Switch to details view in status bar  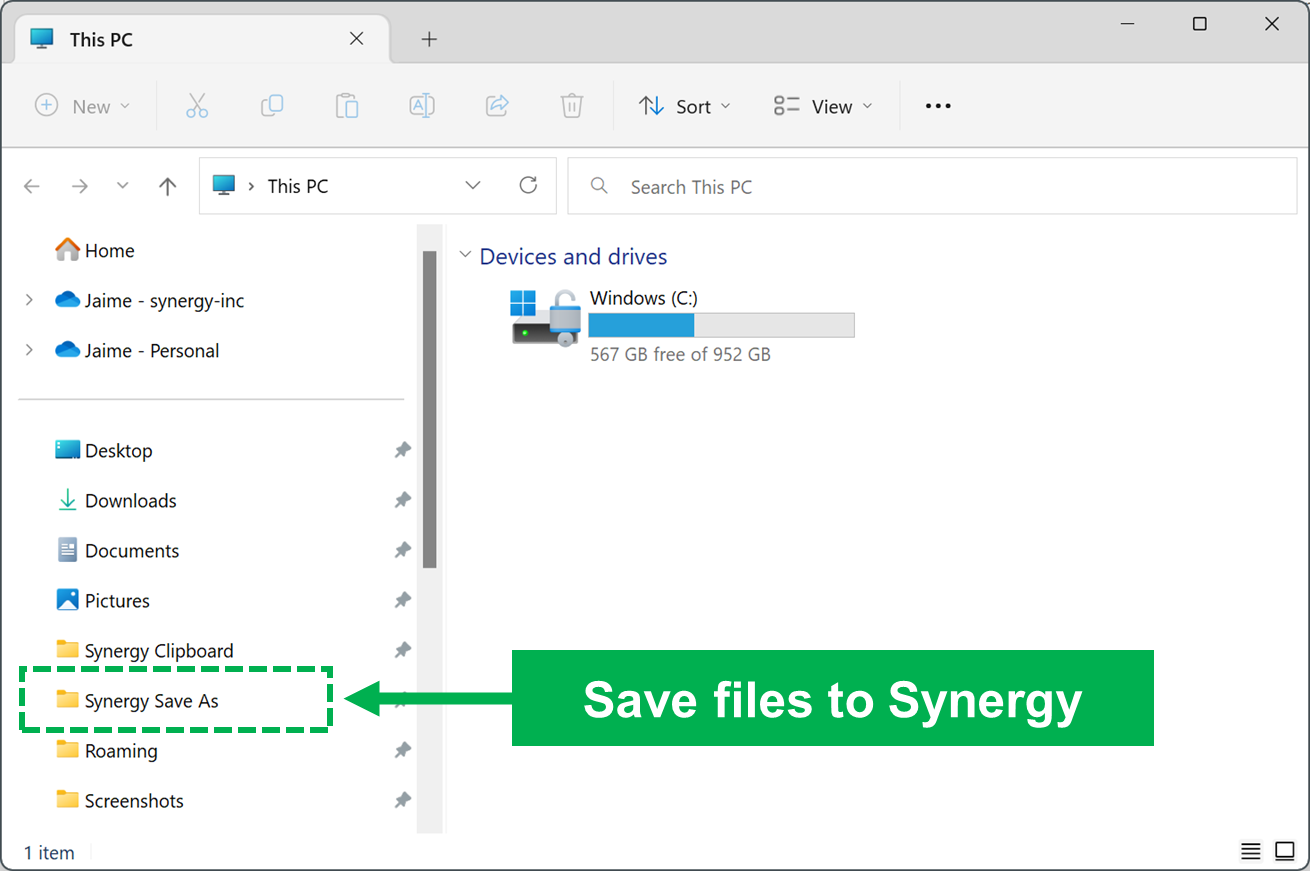1251,852
